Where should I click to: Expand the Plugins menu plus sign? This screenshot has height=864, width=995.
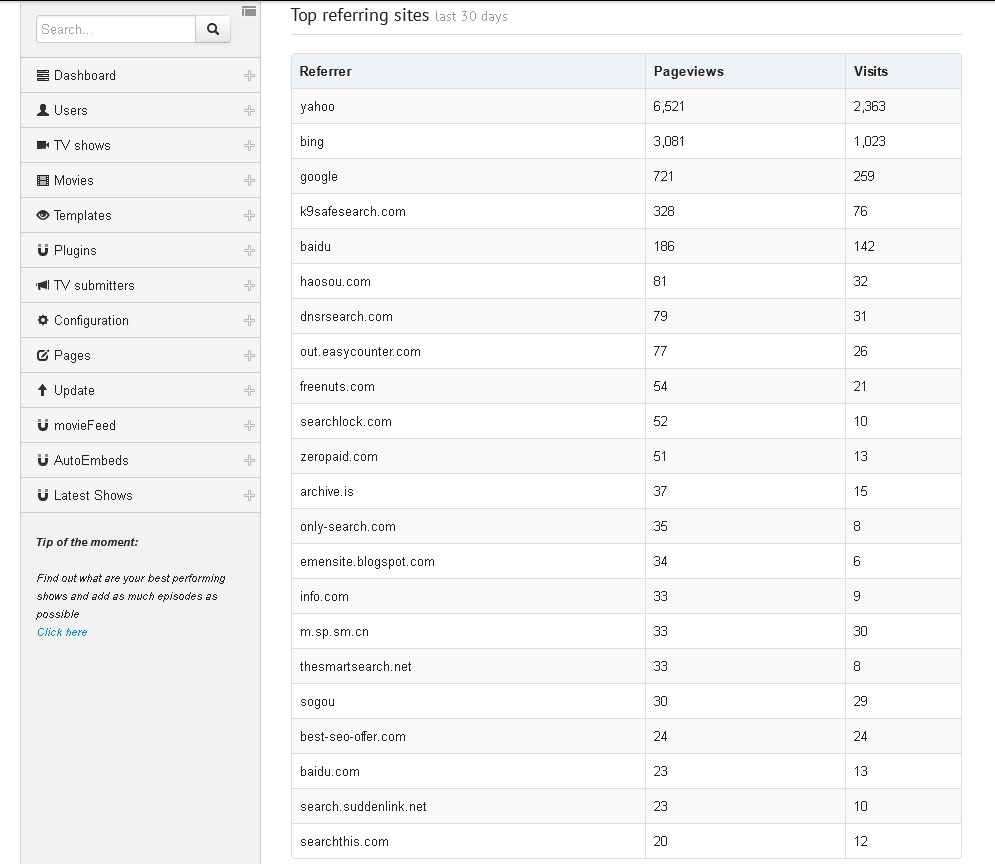[249, 251]
